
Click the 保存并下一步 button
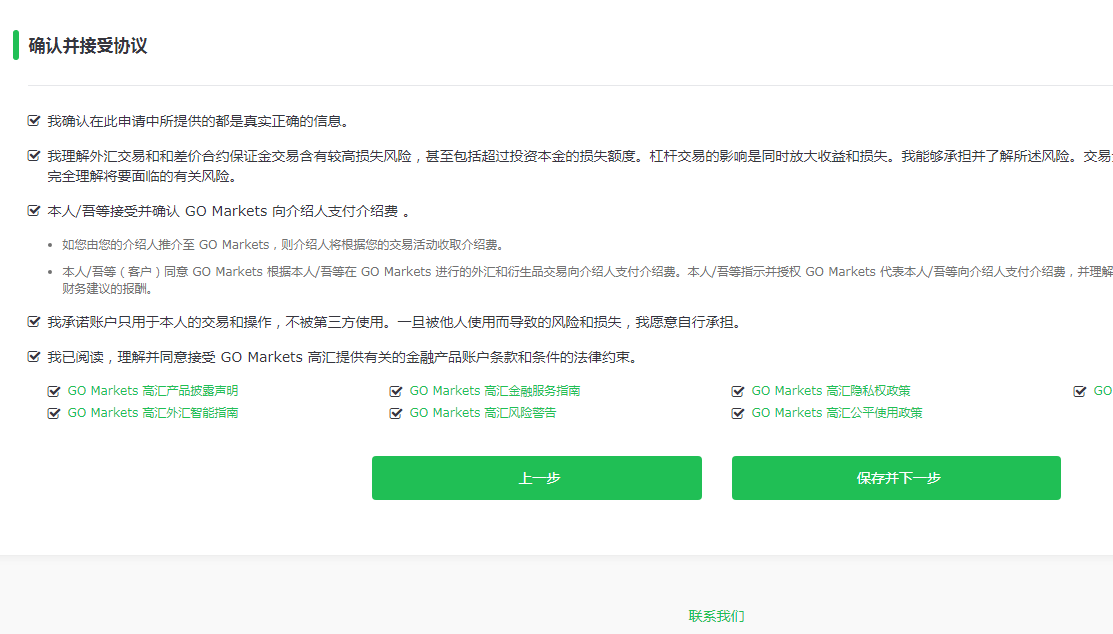pos(897,478)
